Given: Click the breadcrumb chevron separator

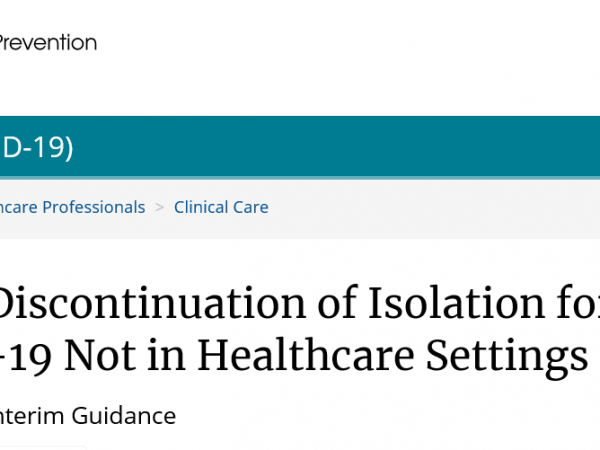Looking at the screenshot, I should tap(160, 207).
